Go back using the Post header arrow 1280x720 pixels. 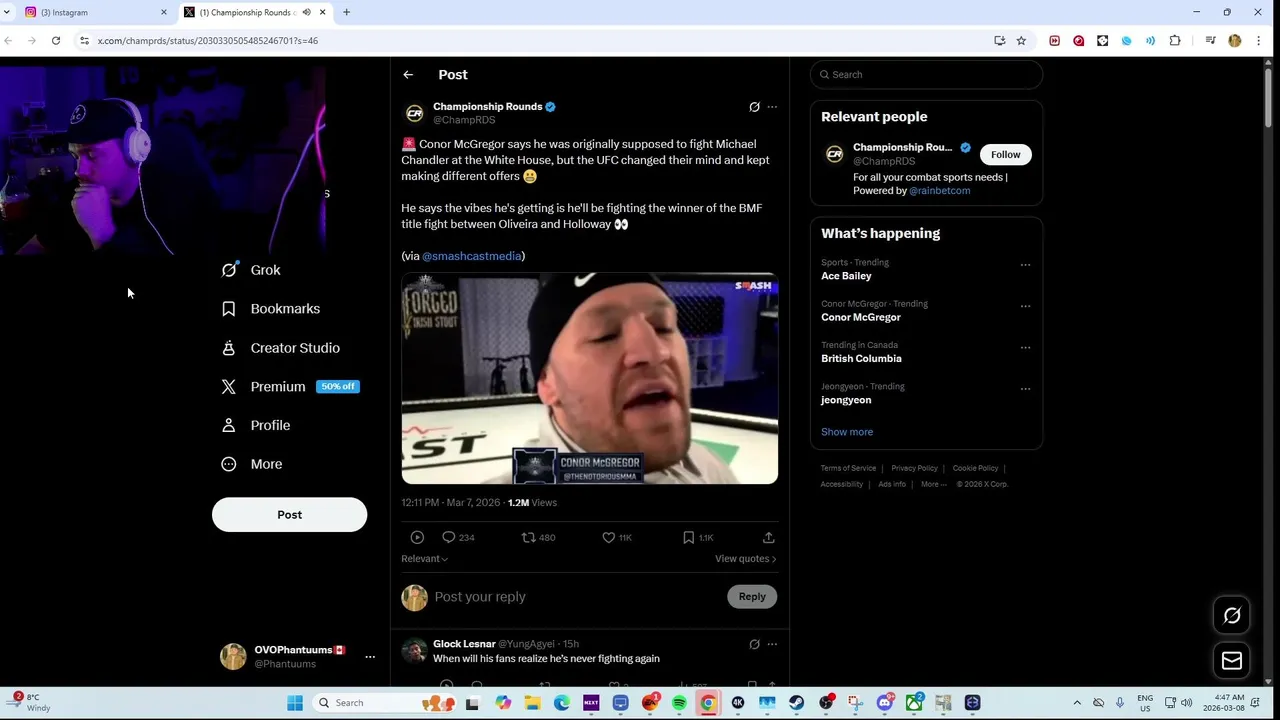pyautogui.click(x=408, y=75)
